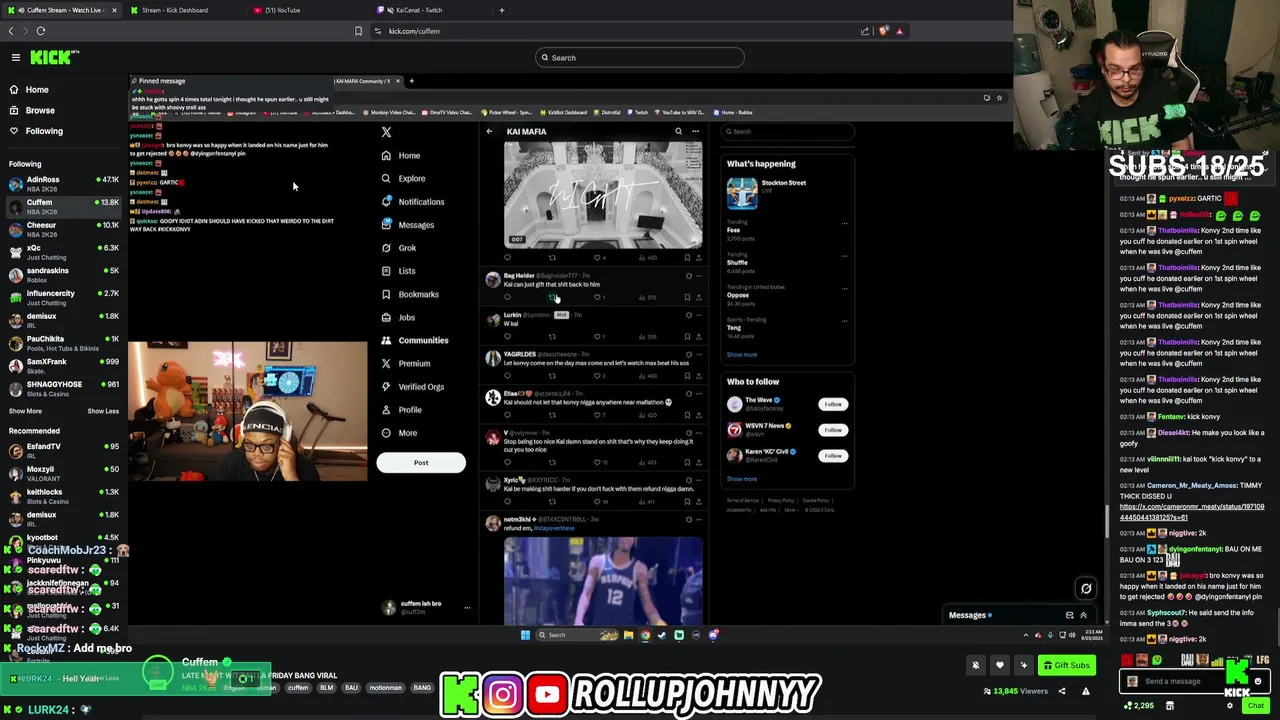The image size is (1280, 720).
Task: Click the sparkle subscribe button
Action: coord(1023,665)
